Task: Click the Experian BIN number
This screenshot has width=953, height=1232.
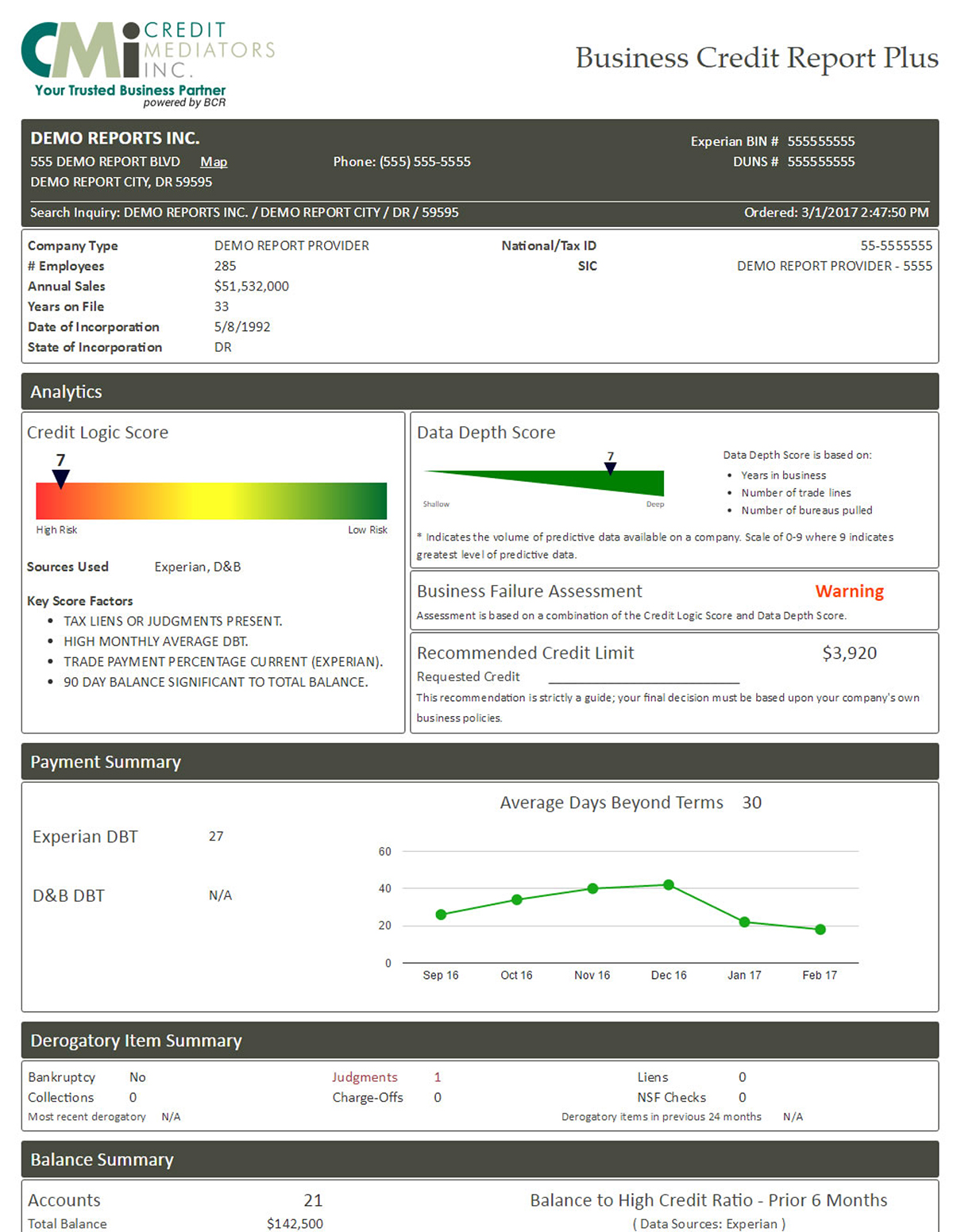Action: click(x=821, y=141)
